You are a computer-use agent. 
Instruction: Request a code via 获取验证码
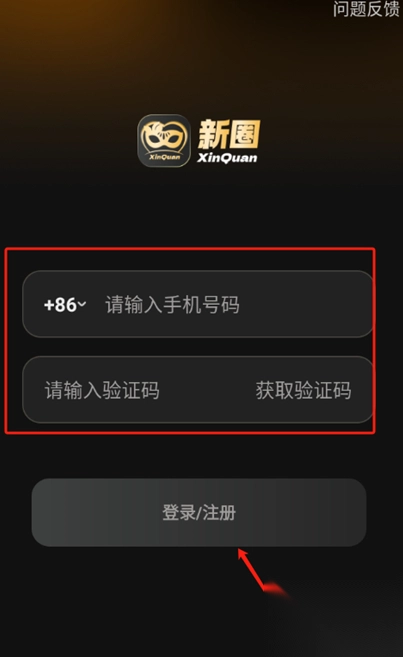(303, 390)
